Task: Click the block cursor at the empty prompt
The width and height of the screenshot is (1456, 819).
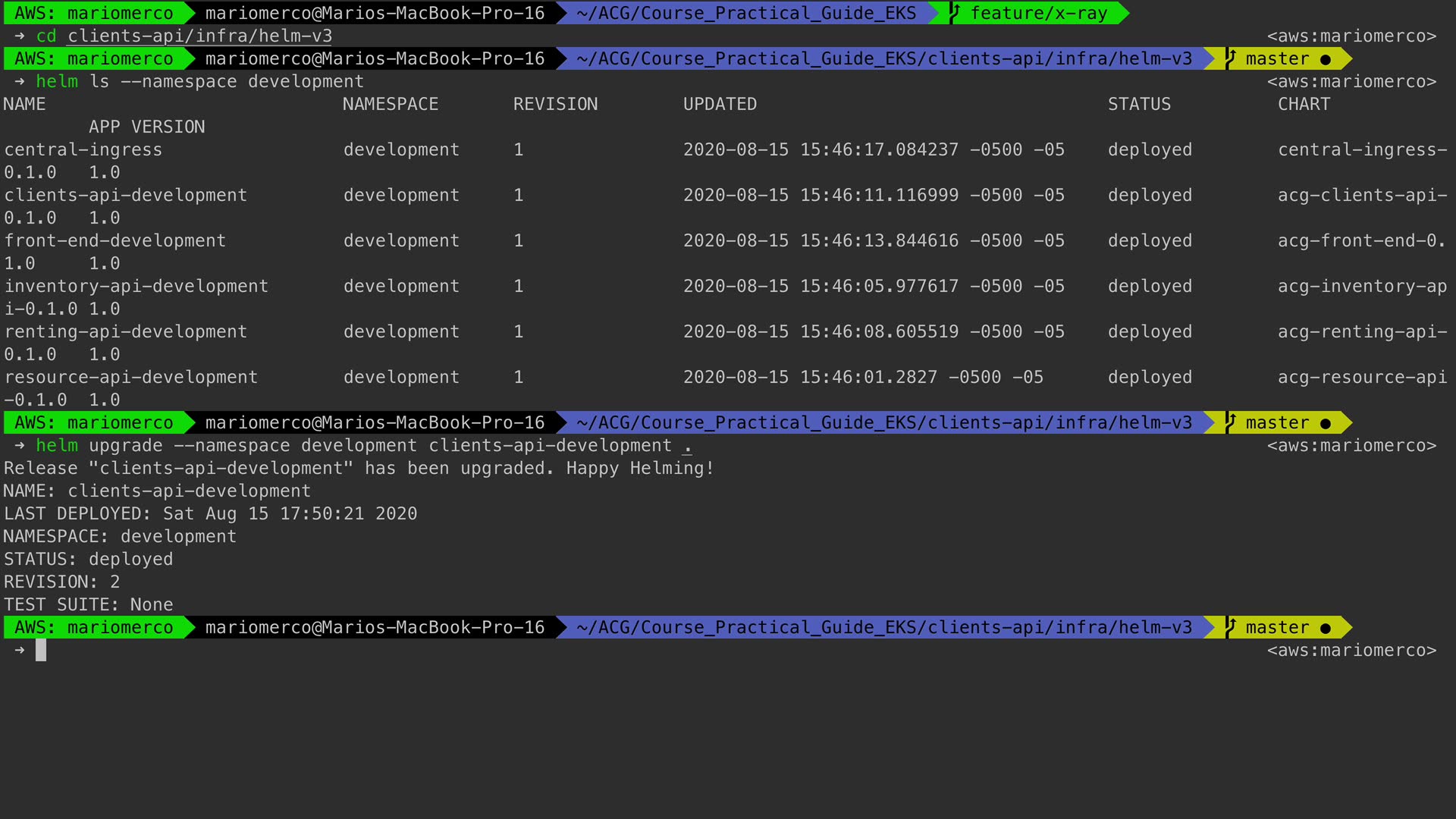Action: [41, 650]
